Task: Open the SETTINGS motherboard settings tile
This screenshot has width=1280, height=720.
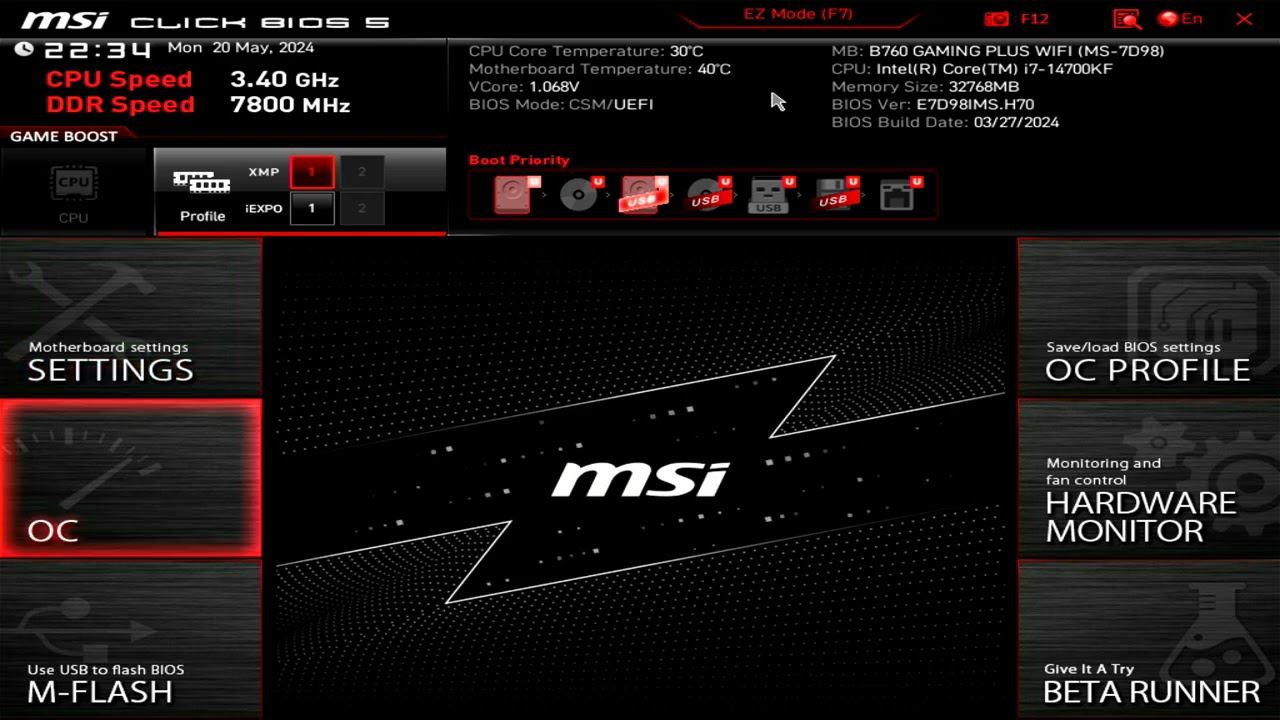Action: [131, 318]
